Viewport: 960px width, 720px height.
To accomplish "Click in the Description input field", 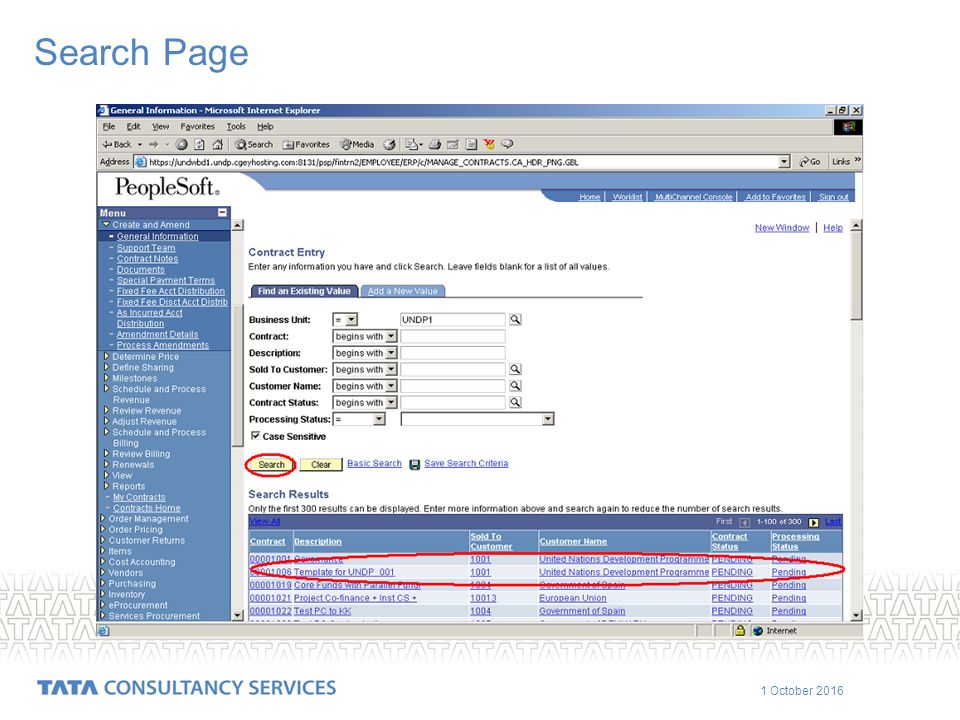I will (452, 353).
